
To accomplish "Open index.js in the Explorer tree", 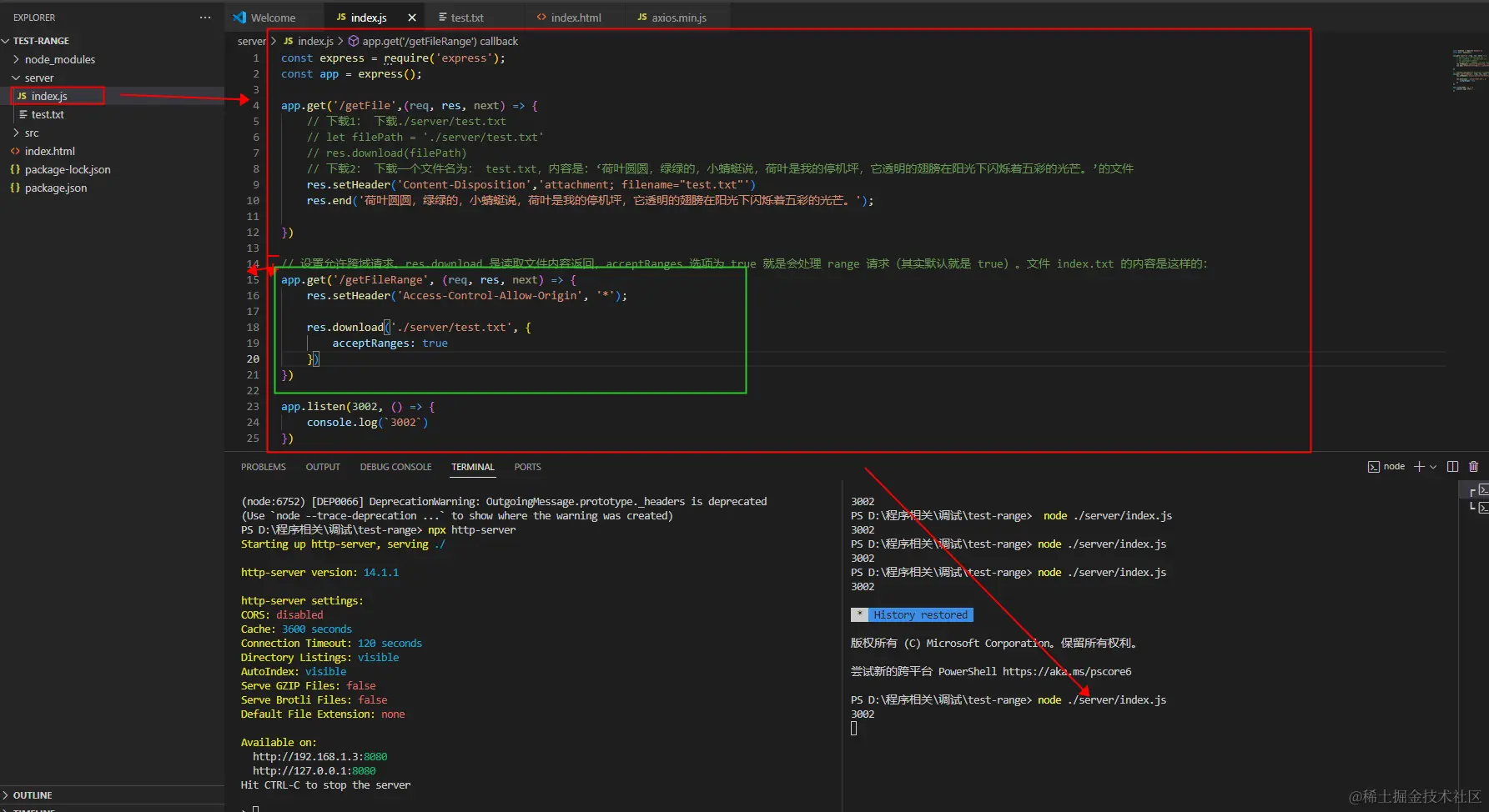I will (x=49, y=96).
